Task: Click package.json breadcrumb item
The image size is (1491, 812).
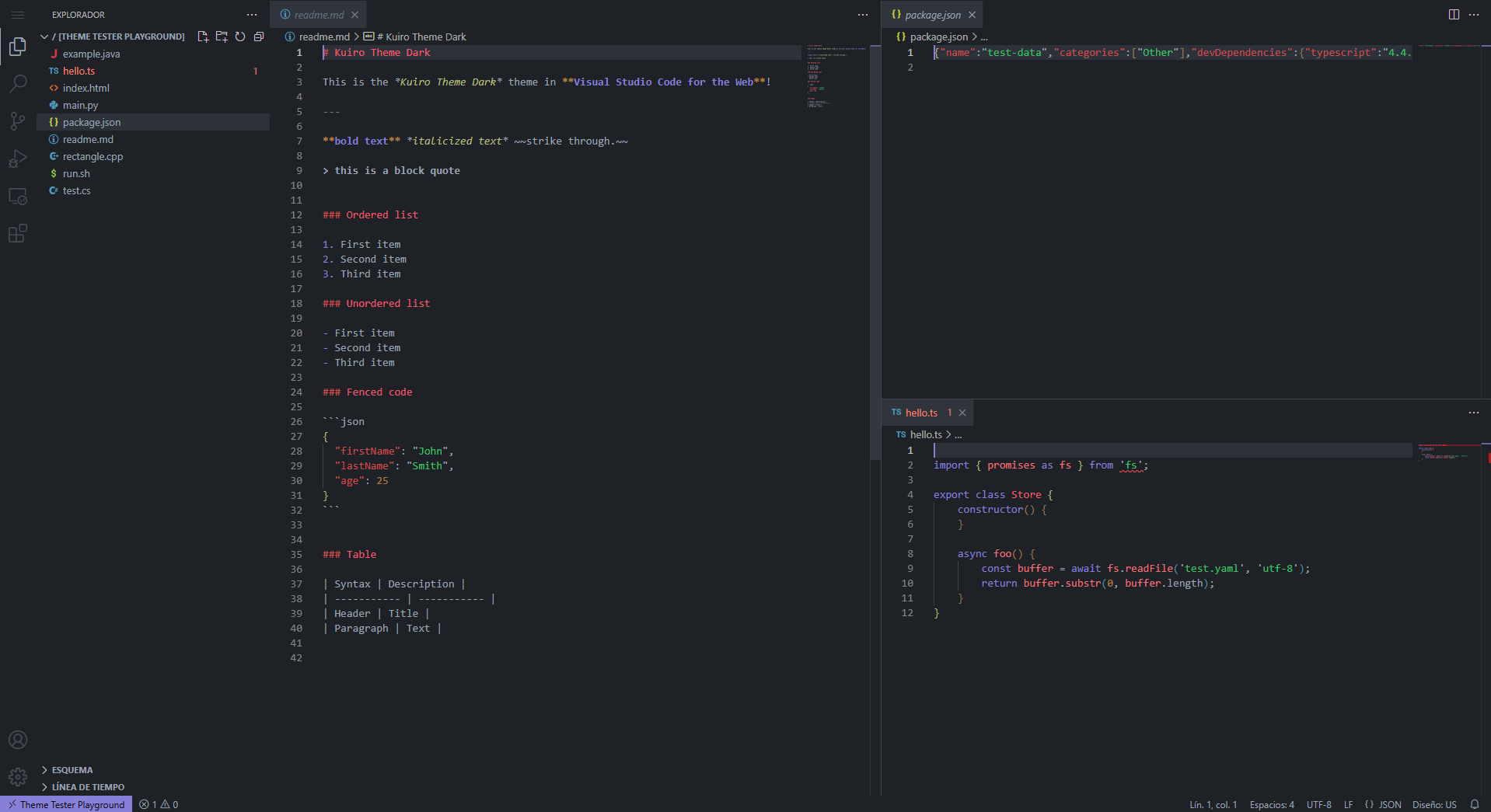Action: (932, 37)
